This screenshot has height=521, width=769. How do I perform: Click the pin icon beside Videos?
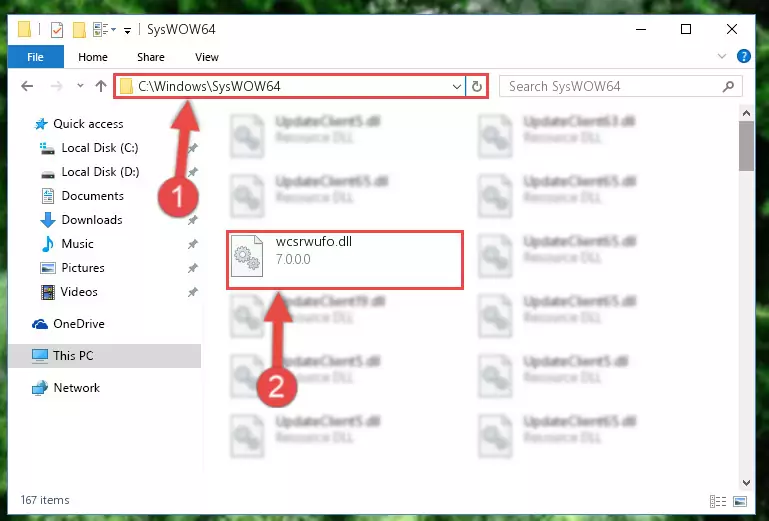pyautogui.click(x=193, y=292)
